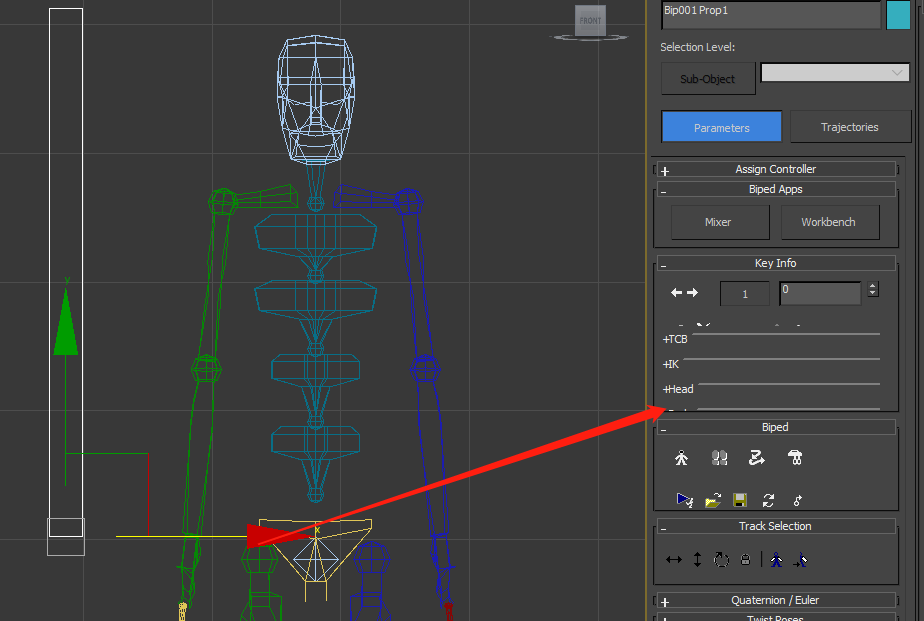
Task: Click the Convert icon with circular arrows
Action: click(768, 500)
